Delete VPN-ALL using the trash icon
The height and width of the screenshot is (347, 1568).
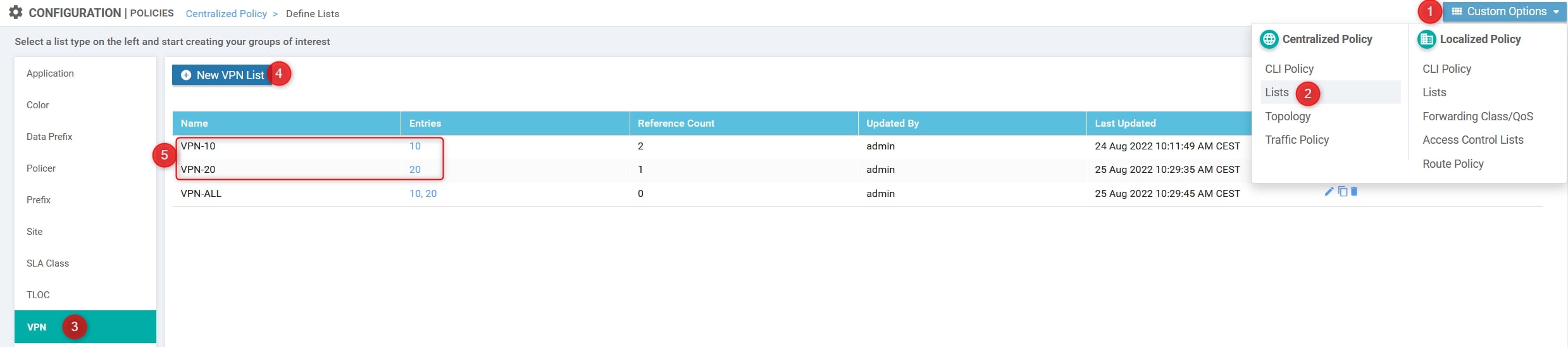(x=1354, y=191)
